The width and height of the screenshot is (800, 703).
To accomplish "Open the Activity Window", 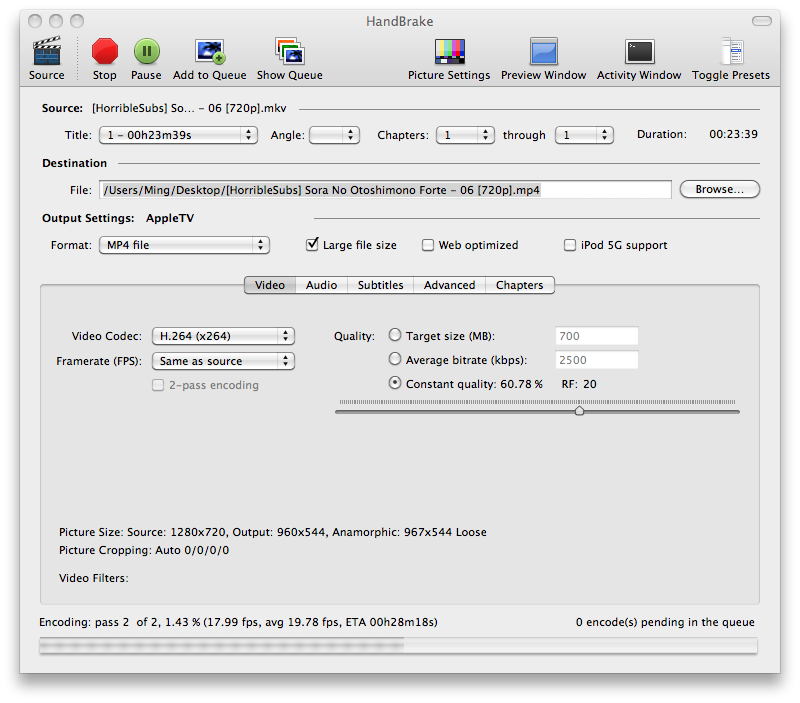I will pos(639,52).
